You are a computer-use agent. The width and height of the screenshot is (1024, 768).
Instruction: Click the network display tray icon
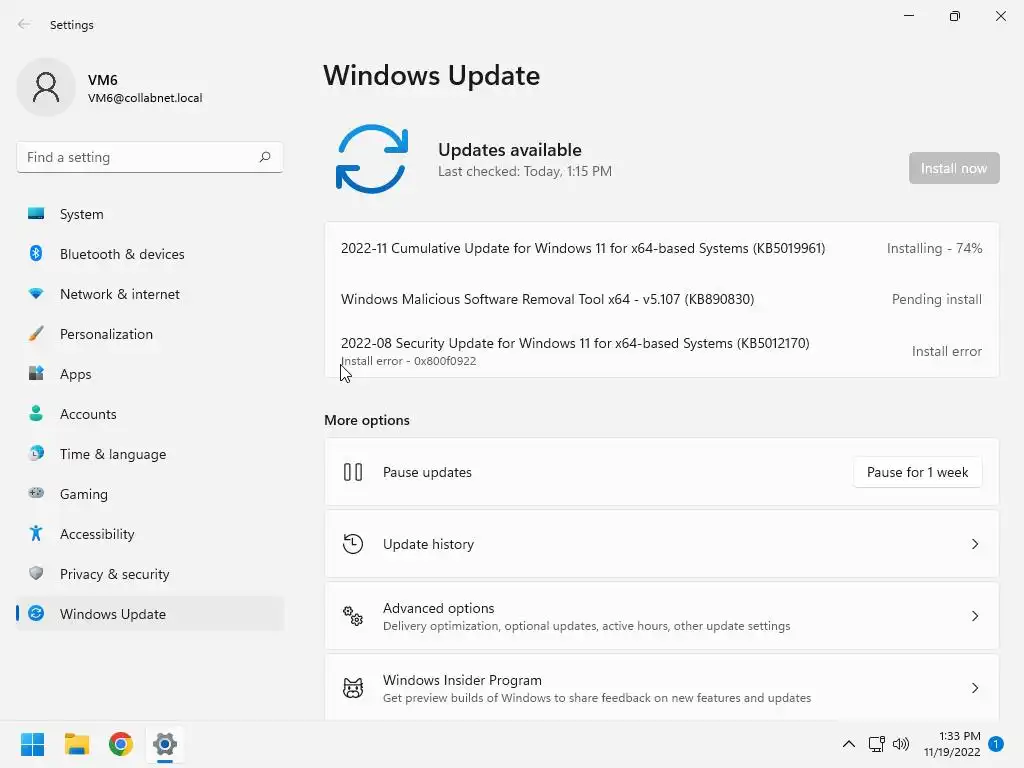tap(876, 744)
